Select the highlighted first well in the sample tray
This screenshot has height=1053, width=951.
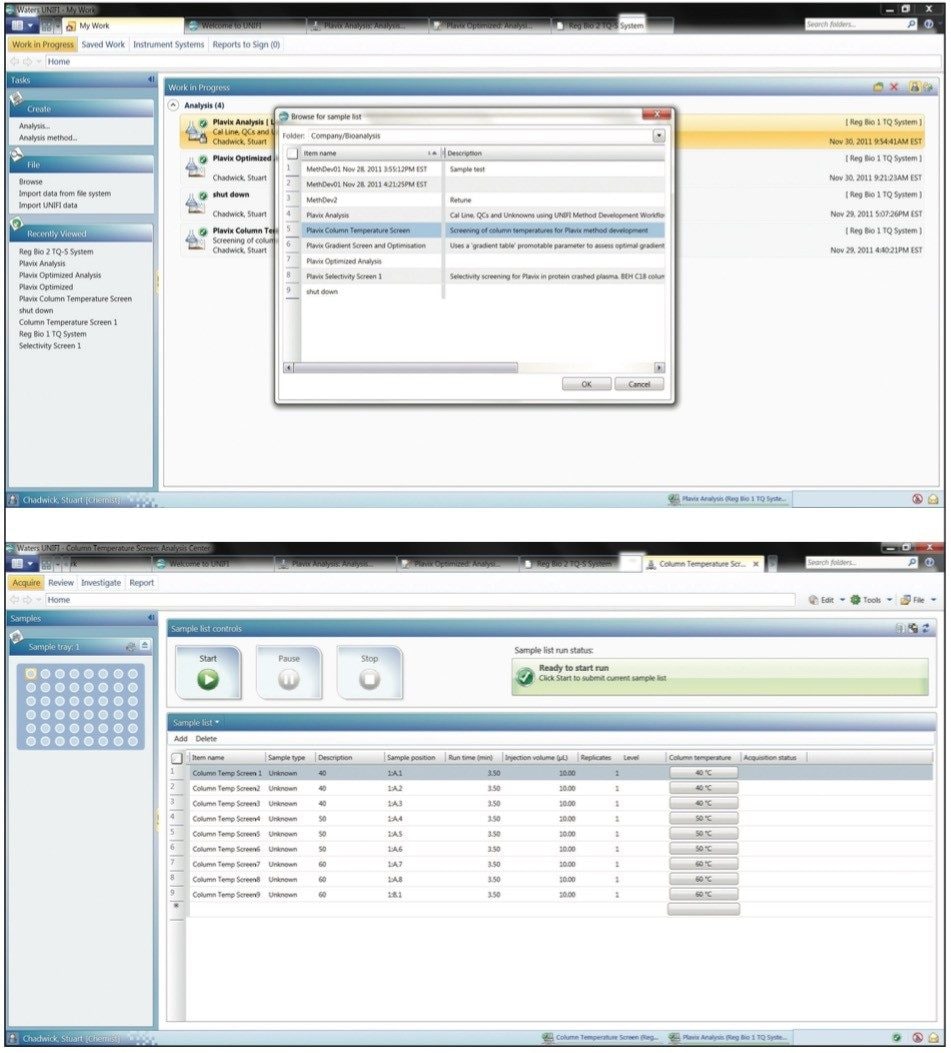click(x=31, y=673)
